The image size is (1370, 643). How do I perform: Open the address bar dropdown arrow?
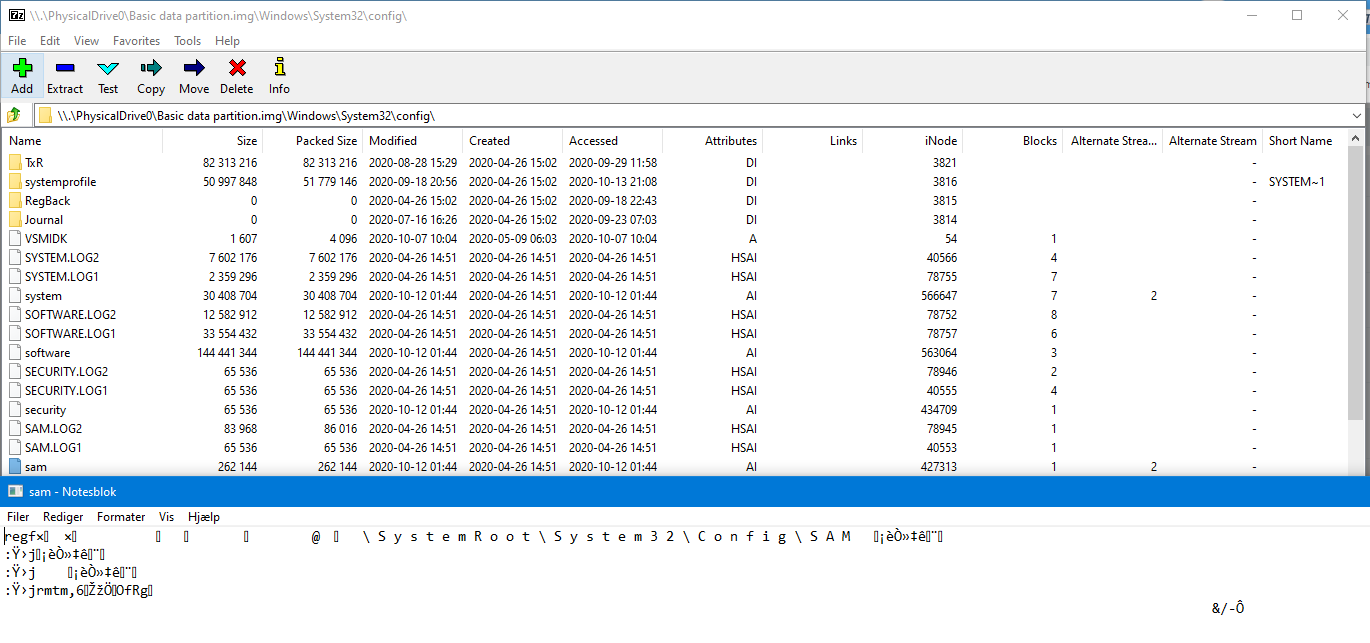(1356, 115)
